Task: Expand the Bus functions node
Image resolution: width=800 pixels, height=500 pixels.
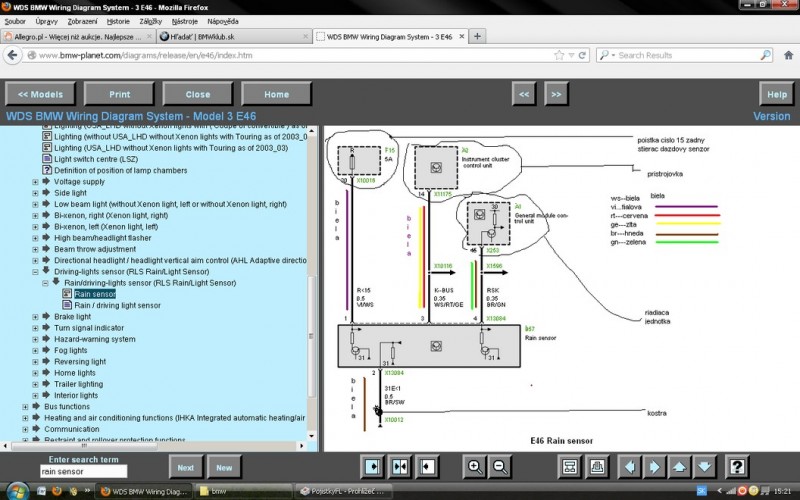Action: click(25, 407)
